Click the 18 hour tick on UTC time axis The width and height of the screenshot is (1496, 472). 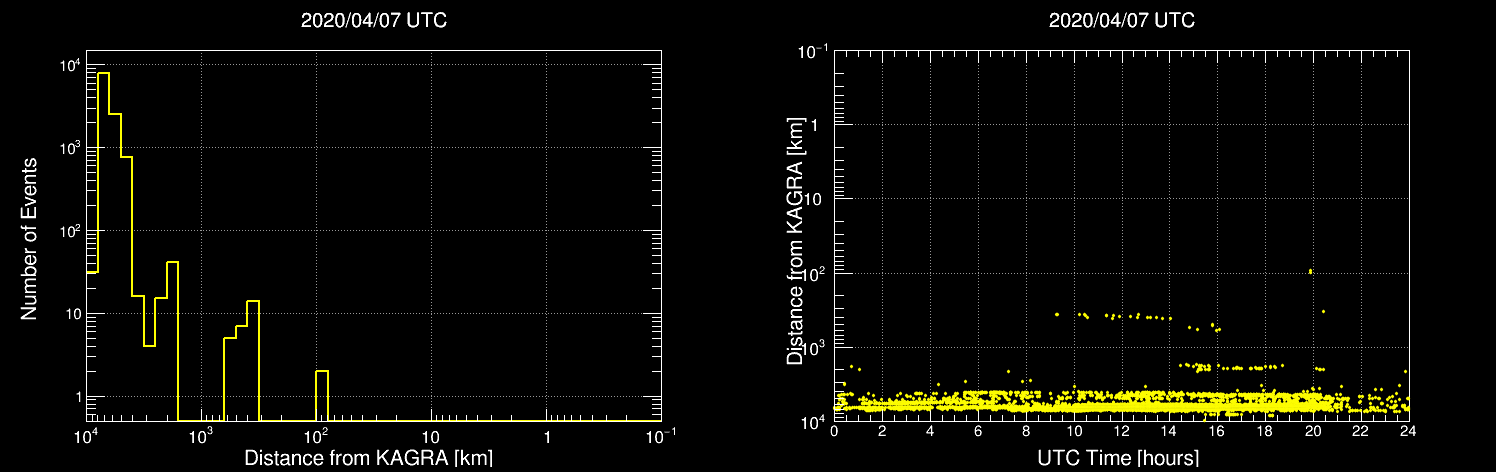(x=1265, y=432)
